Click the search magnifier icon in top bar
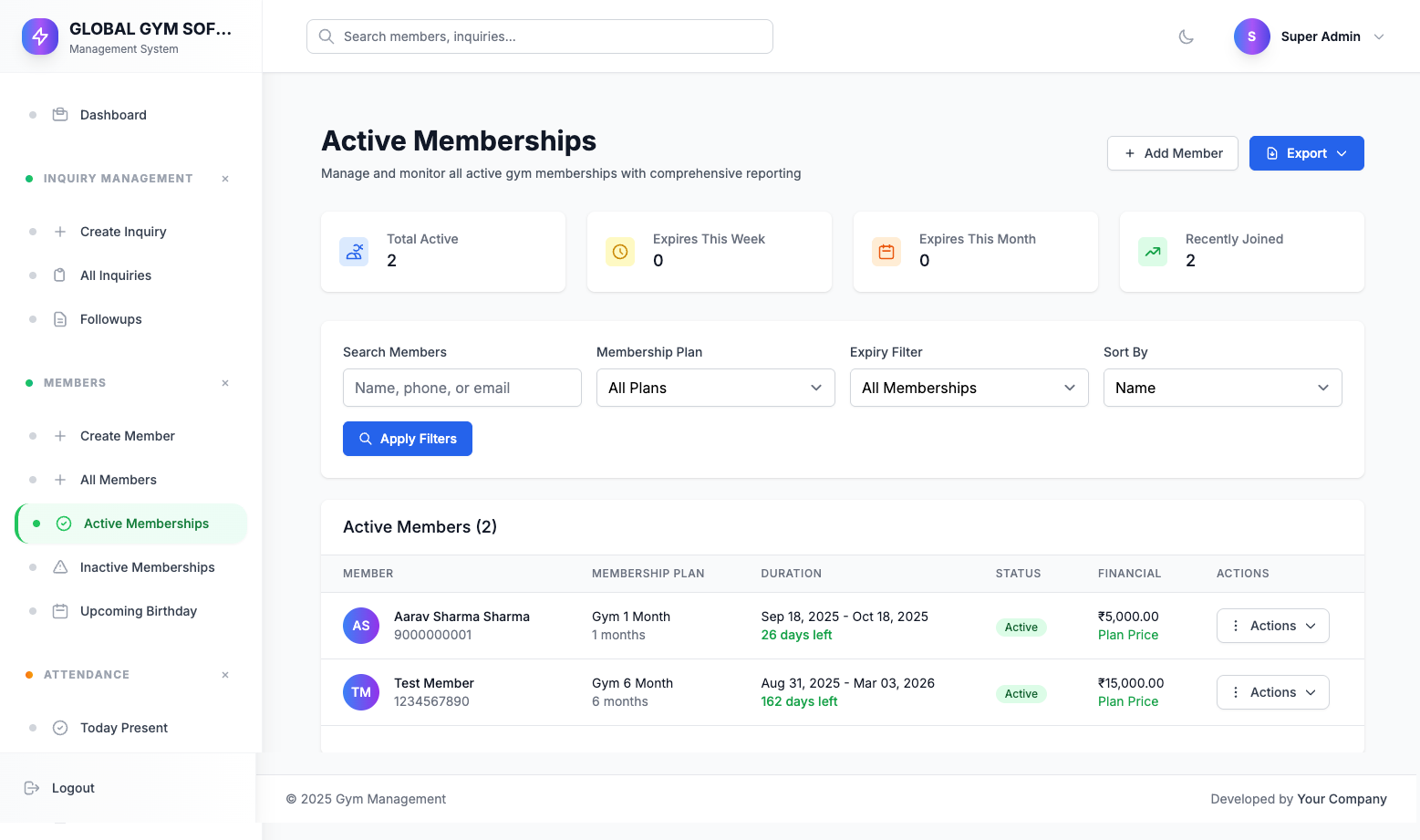Viewport: 1420px width, 840px height. (x=326, y=36)
